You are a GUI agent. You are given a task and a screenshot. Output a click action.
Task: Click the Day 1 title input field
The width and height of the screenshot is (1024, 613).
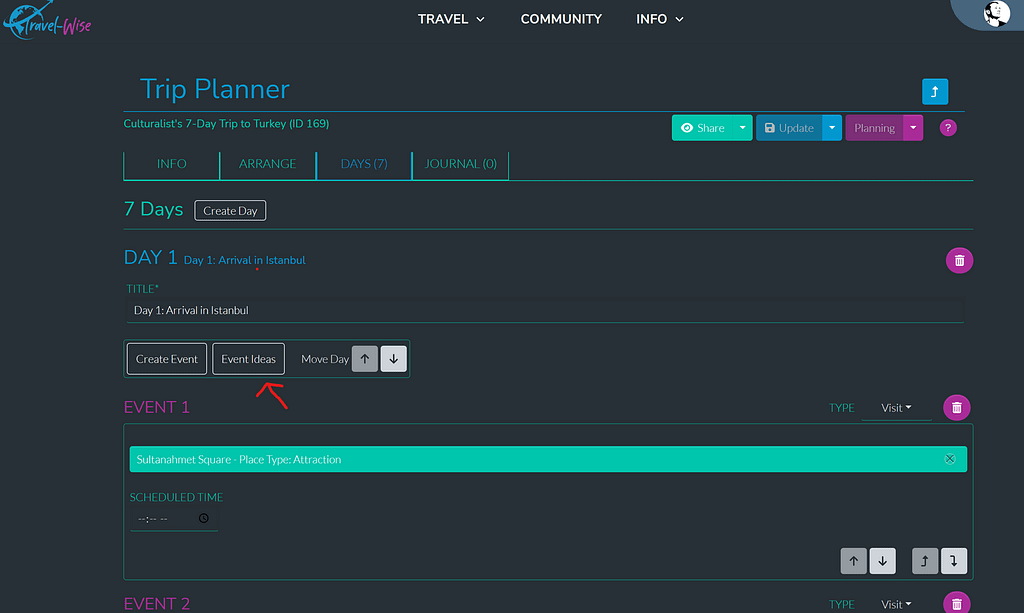[545, 311]
